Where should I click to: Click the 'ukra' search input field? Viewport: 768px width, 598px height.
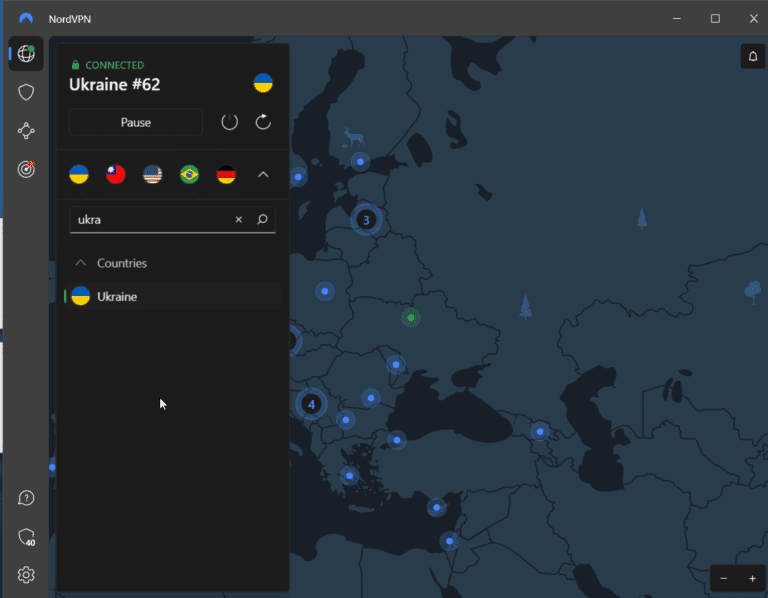(150, 219)
